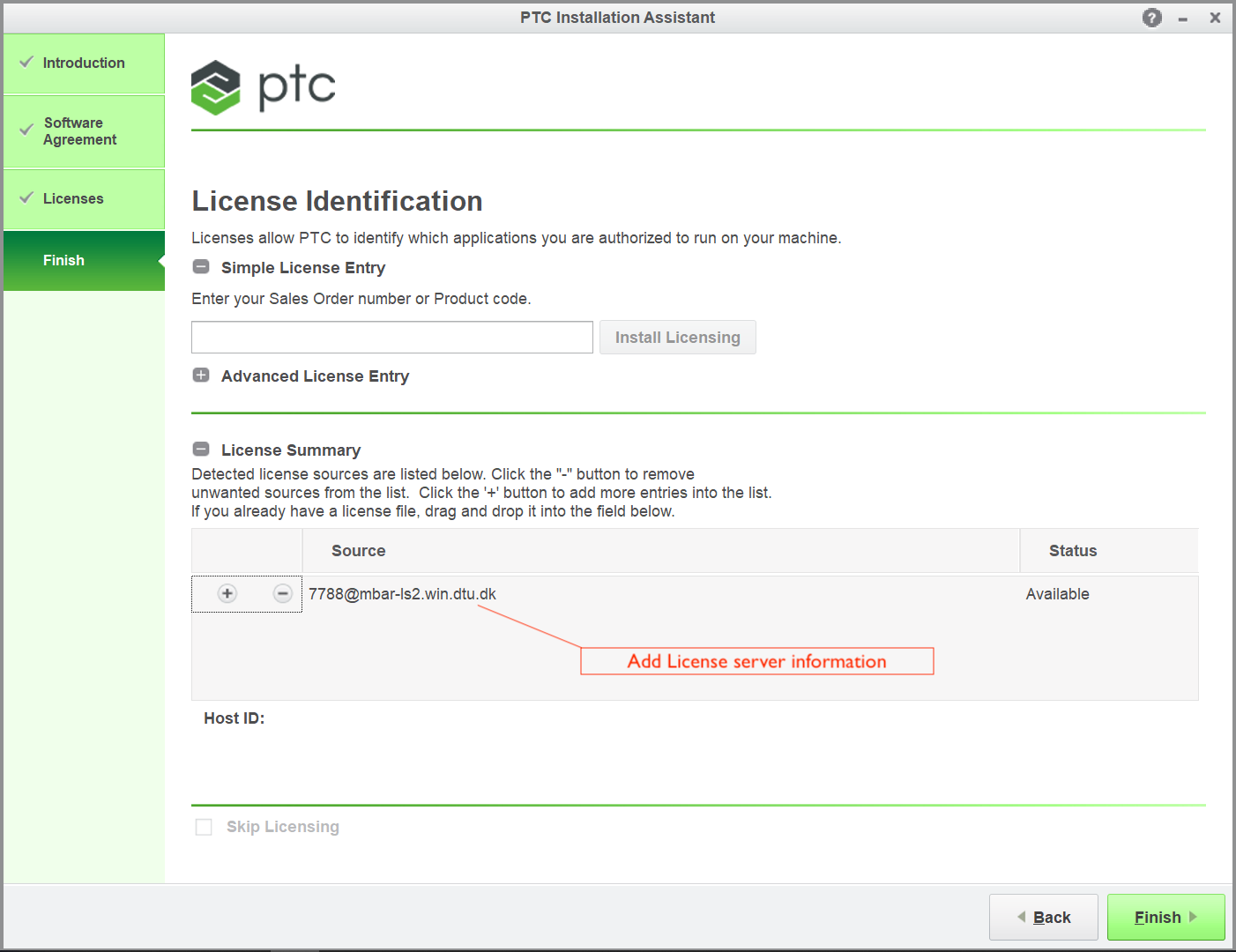
Task: Collapse the Simple License Entry section
Action: pyautogui.click(x=201, y=267)
